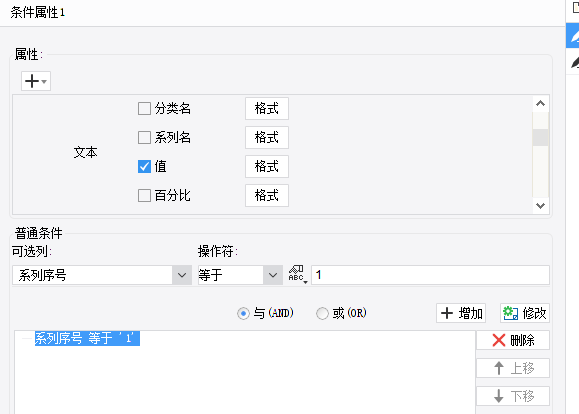Open 格式 for 系列名

(x=267, y=137)
